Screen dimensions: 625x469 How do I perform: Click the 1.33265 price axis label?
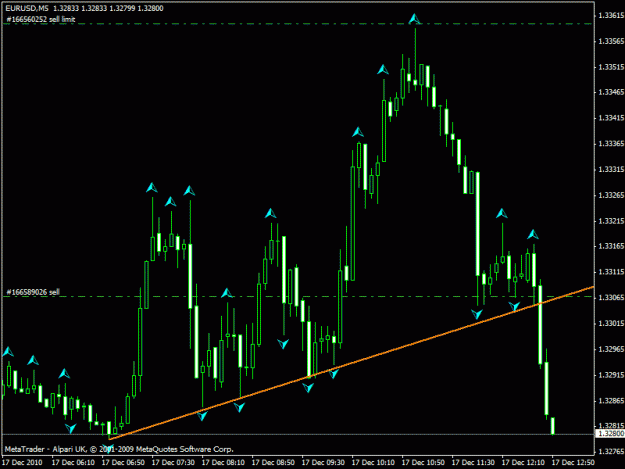[x=611, y=195]
